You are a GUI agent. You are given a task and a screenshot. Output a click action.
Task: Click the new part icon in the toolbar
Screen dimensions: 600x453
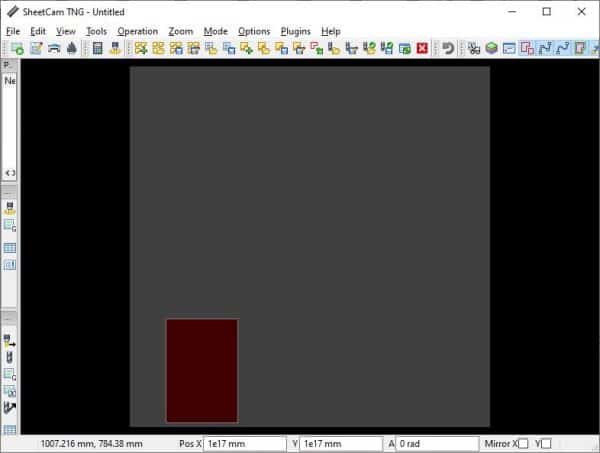coord(16,48)
